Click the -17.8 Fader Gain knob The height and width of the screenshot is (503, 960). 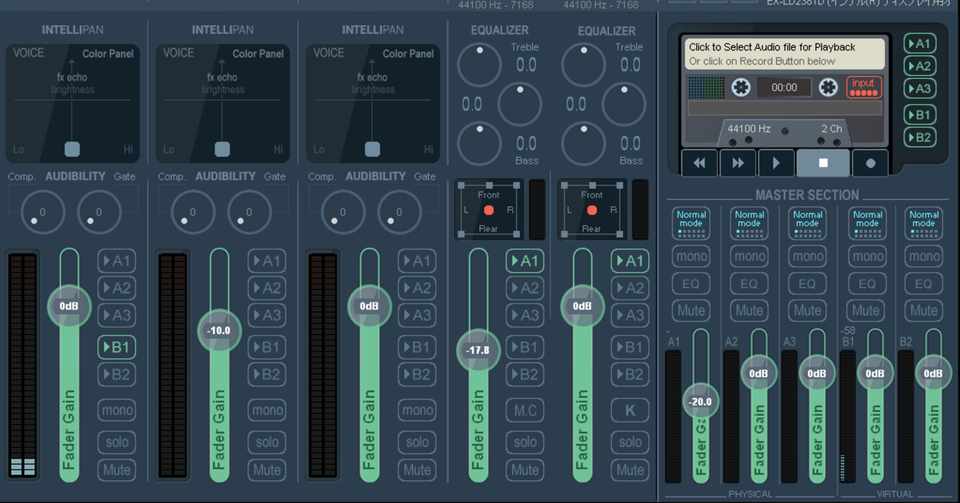click(x=478, y=350)
